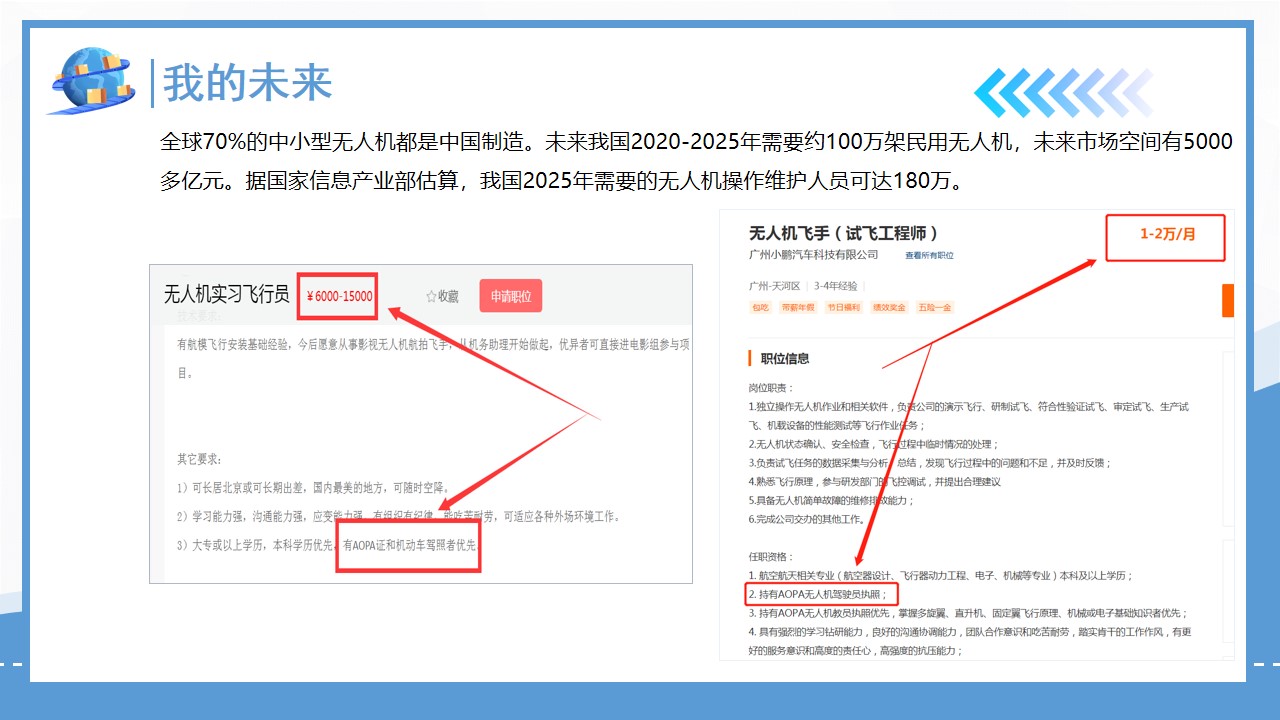The height and width of the screenshot is (720, 1280).
Task: Open the 查看所有职位 link
Action: (x=929, y=256)
